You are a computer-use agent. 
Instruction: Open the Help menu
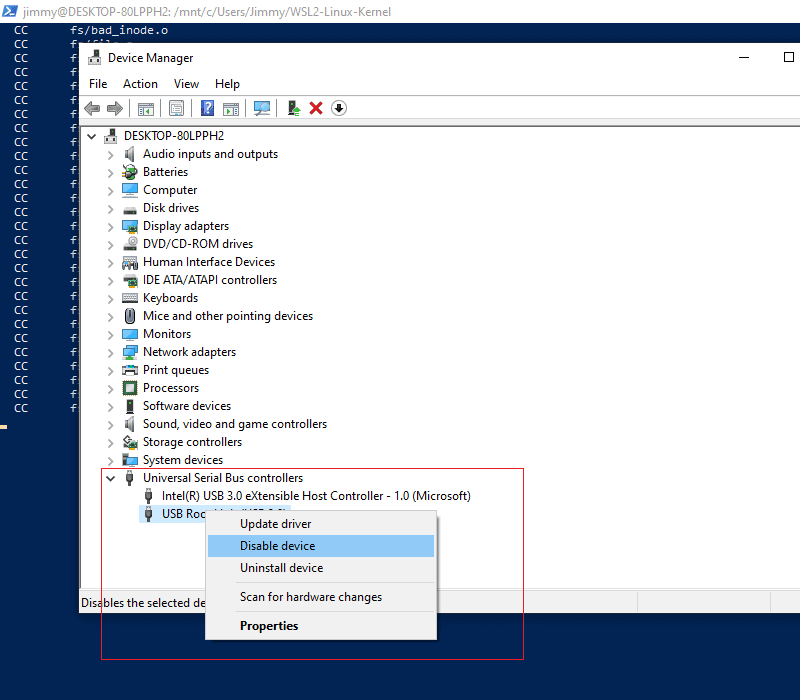coord(227,84)
